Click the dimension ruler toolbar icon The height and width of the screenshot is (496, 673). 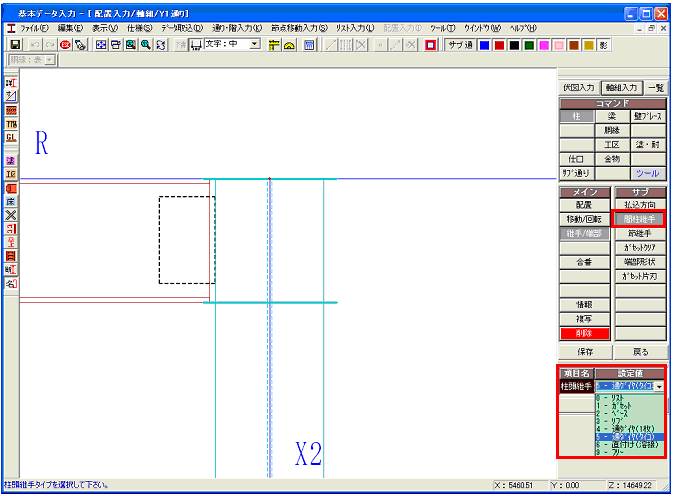(274, 45)
